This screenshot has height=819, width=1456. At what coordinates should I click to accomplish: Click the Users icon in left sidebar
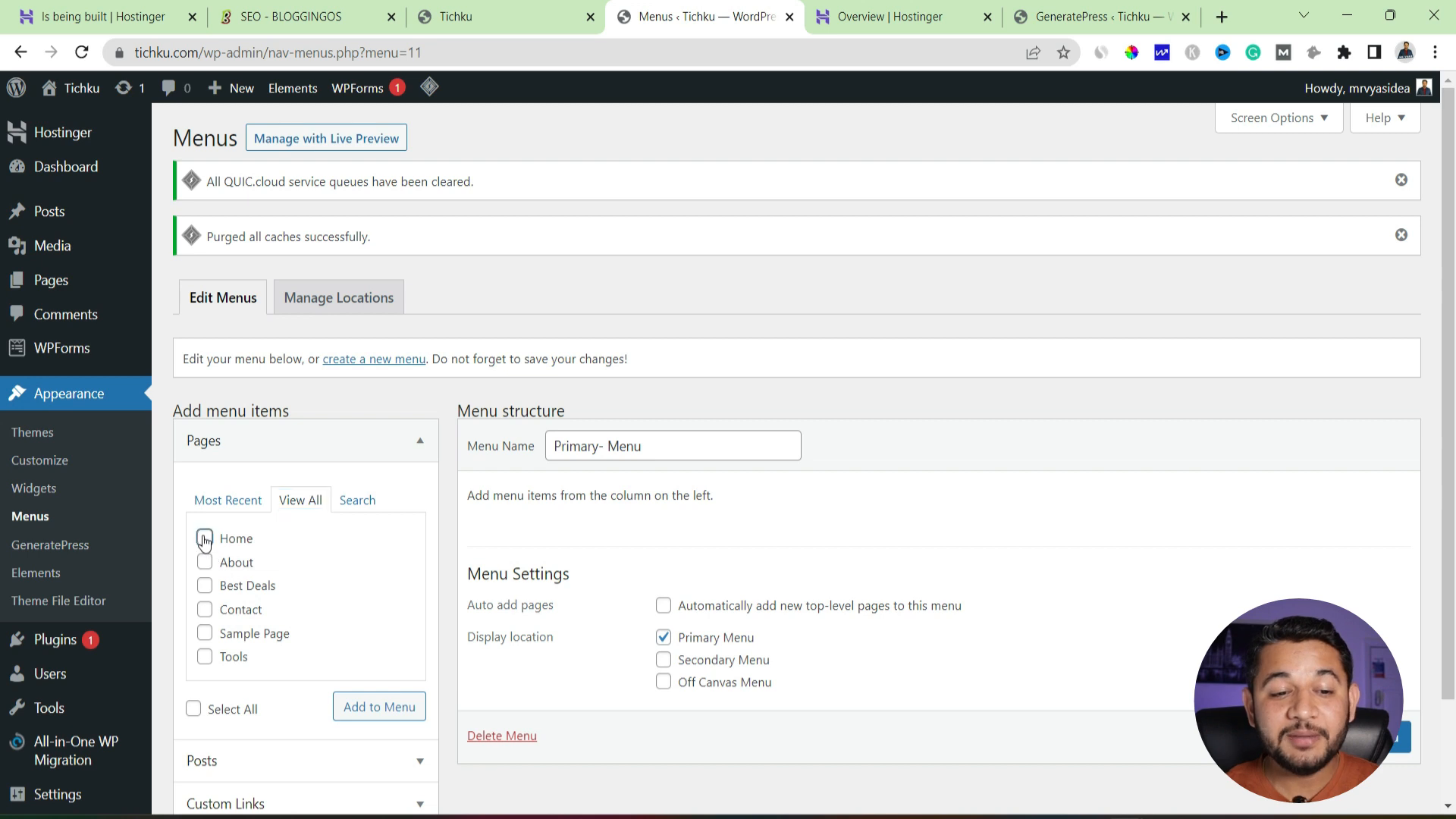click(x=15, y=674)
